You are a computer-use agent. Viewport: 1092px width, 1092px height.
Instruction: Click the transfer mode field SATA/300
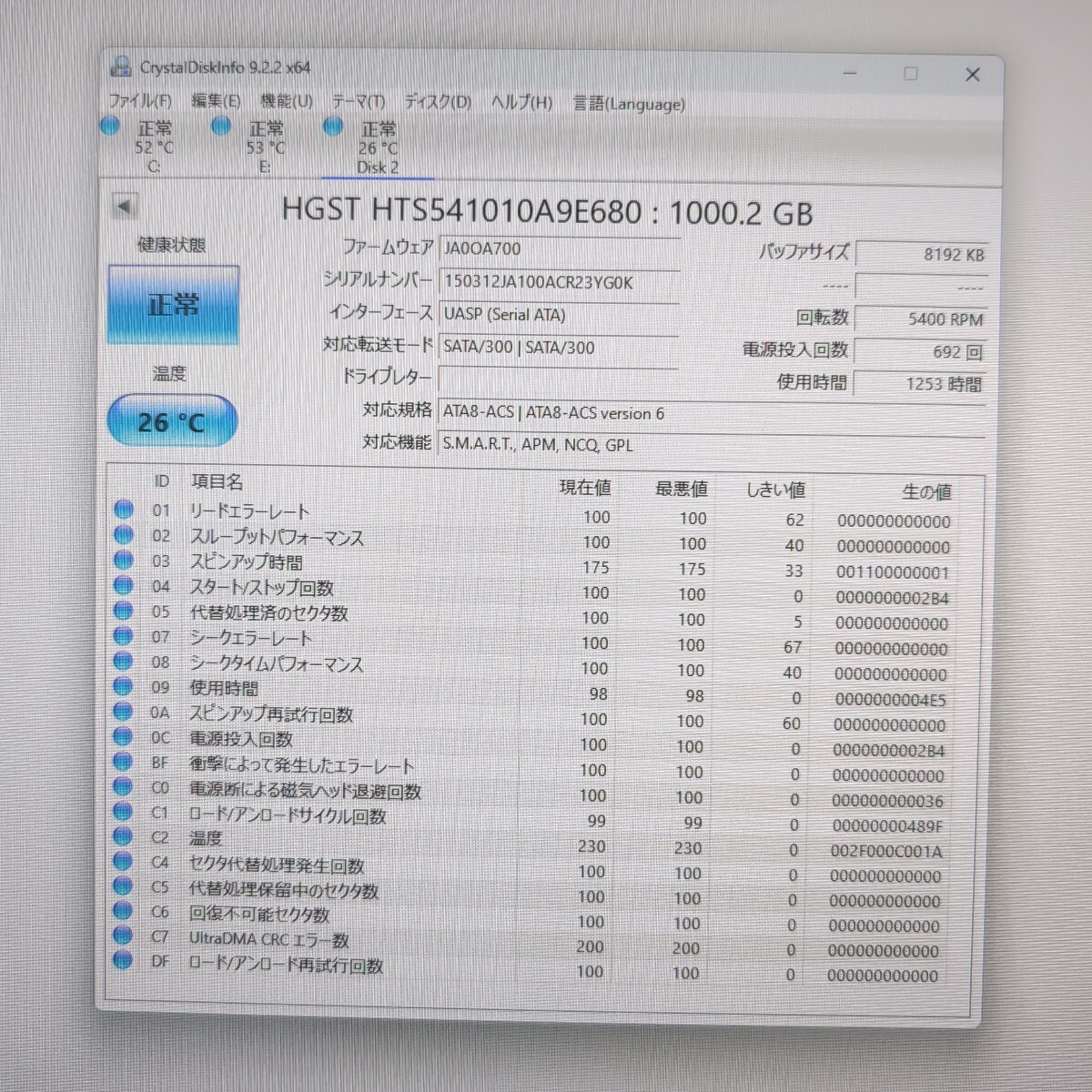[x=560, y=348]
